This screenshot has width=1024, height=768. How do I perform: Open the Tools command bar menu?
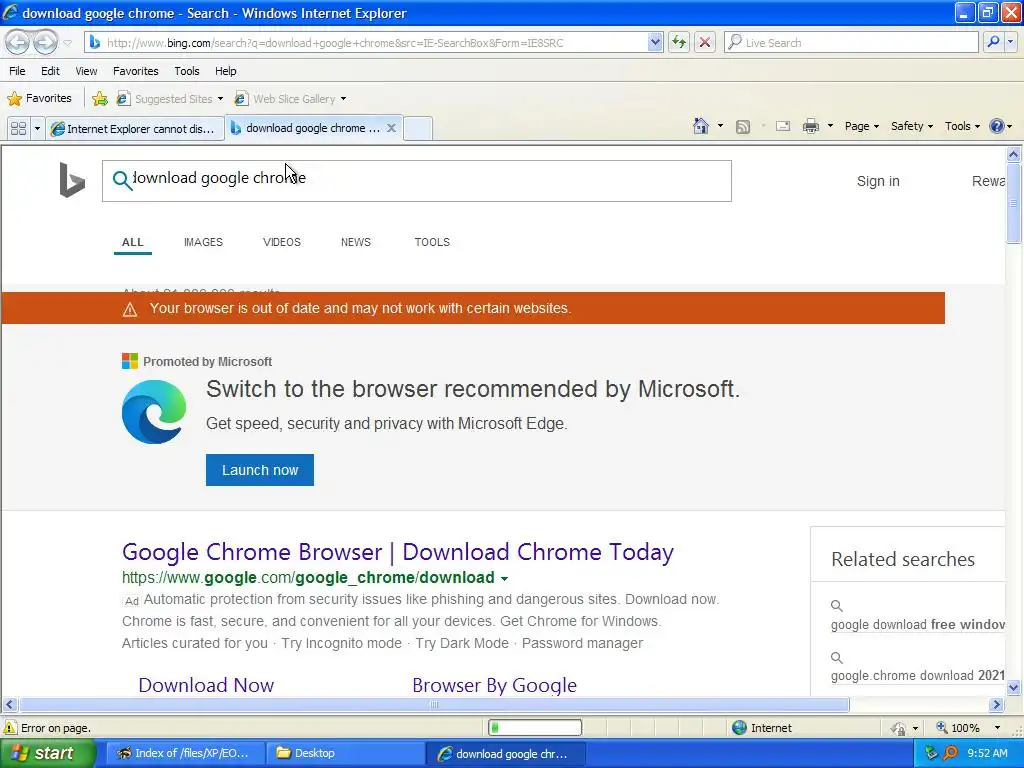[962, 126]
